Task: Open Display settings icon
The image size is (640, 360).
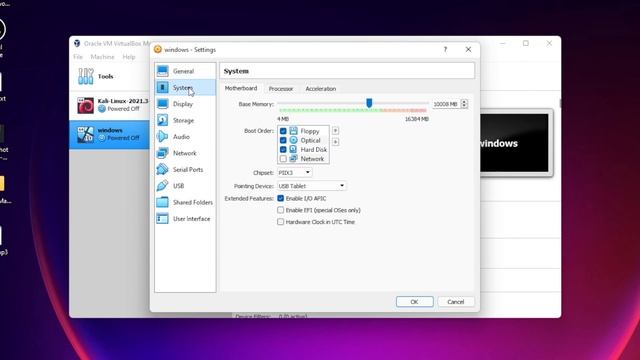Action: coord(162,104)
